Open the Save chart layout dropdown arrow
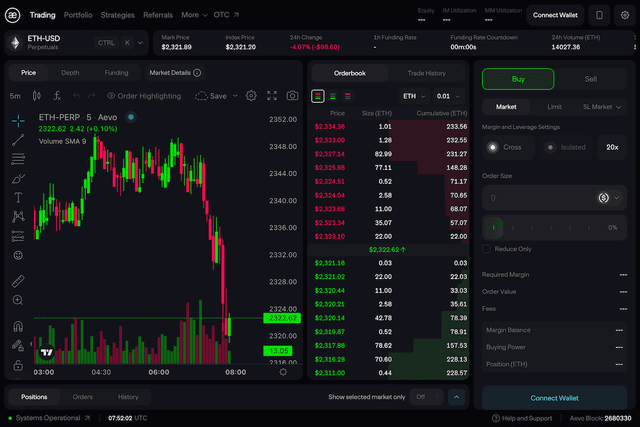 235,96
